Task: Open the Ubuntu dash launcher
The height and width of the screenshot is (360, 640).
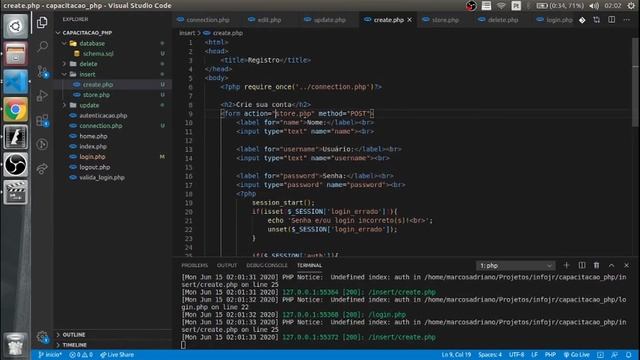Action: (x=16, y=27)
